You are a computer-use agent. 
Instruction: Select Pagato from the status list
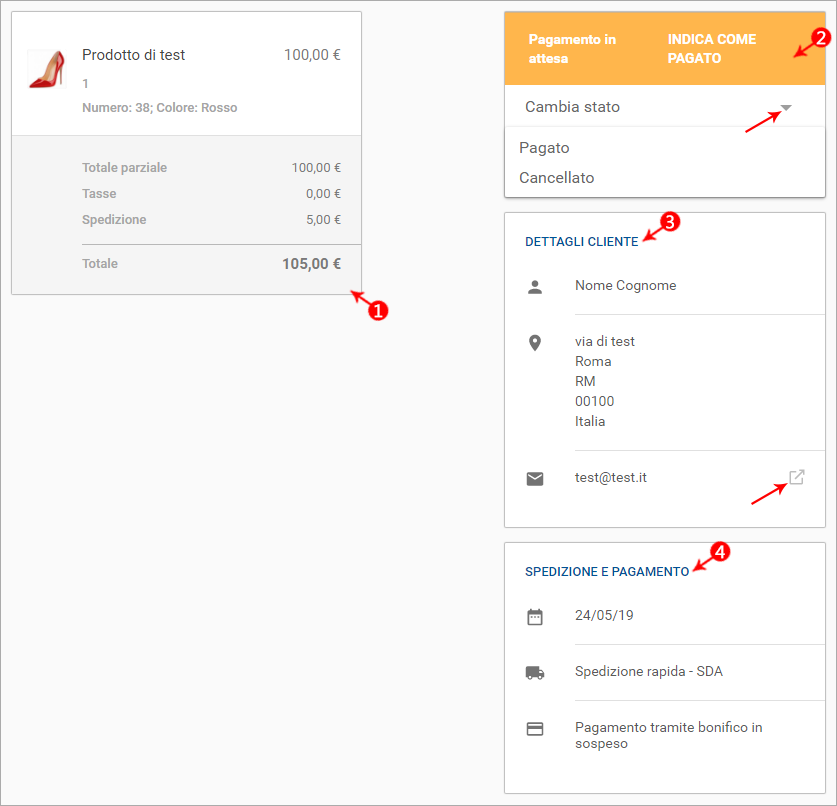tap(544, 148)
